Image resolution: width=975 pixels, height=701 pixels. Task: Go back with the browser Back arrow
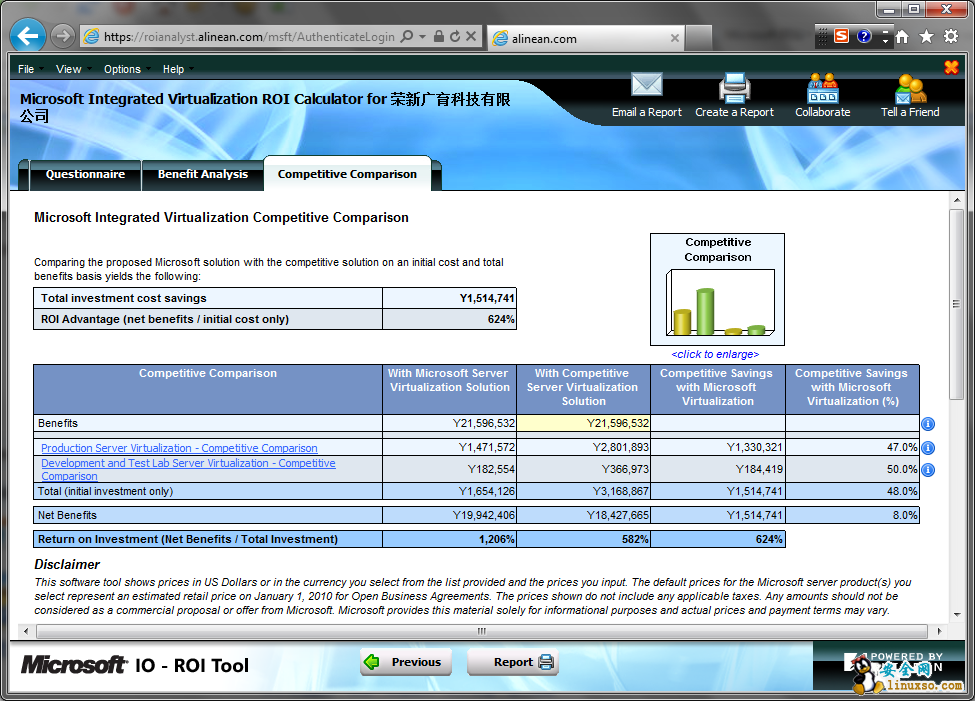28,37
